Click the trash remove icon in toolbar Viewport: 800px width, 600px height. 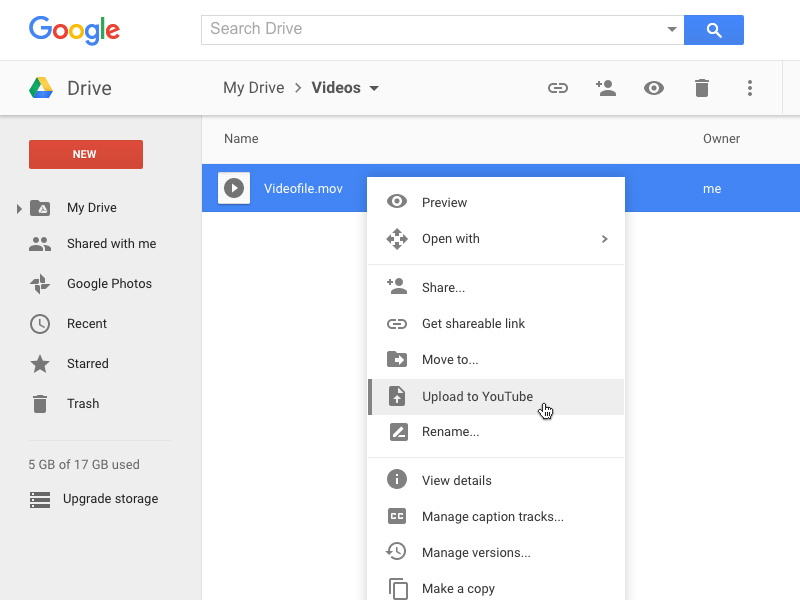(x=702, y=88)
